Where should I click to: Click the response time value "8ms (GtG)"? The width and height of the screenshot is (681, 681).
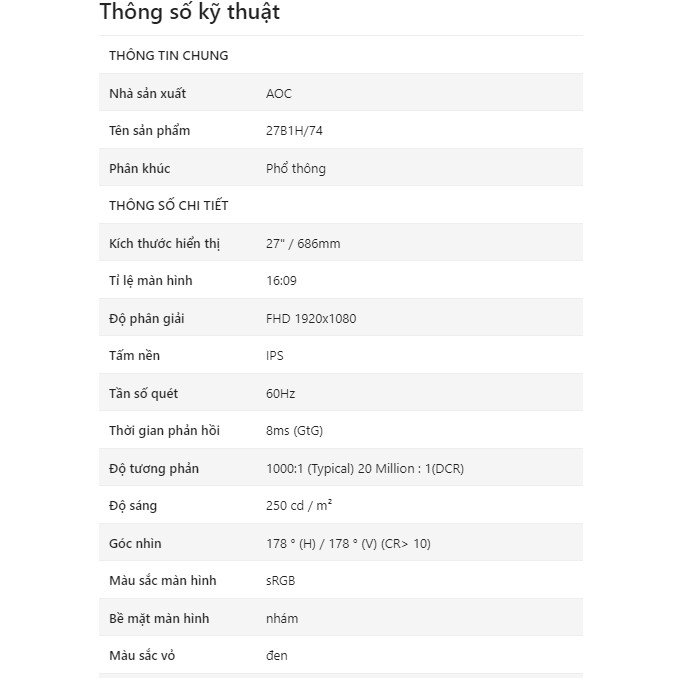click(x=294, y=431)
